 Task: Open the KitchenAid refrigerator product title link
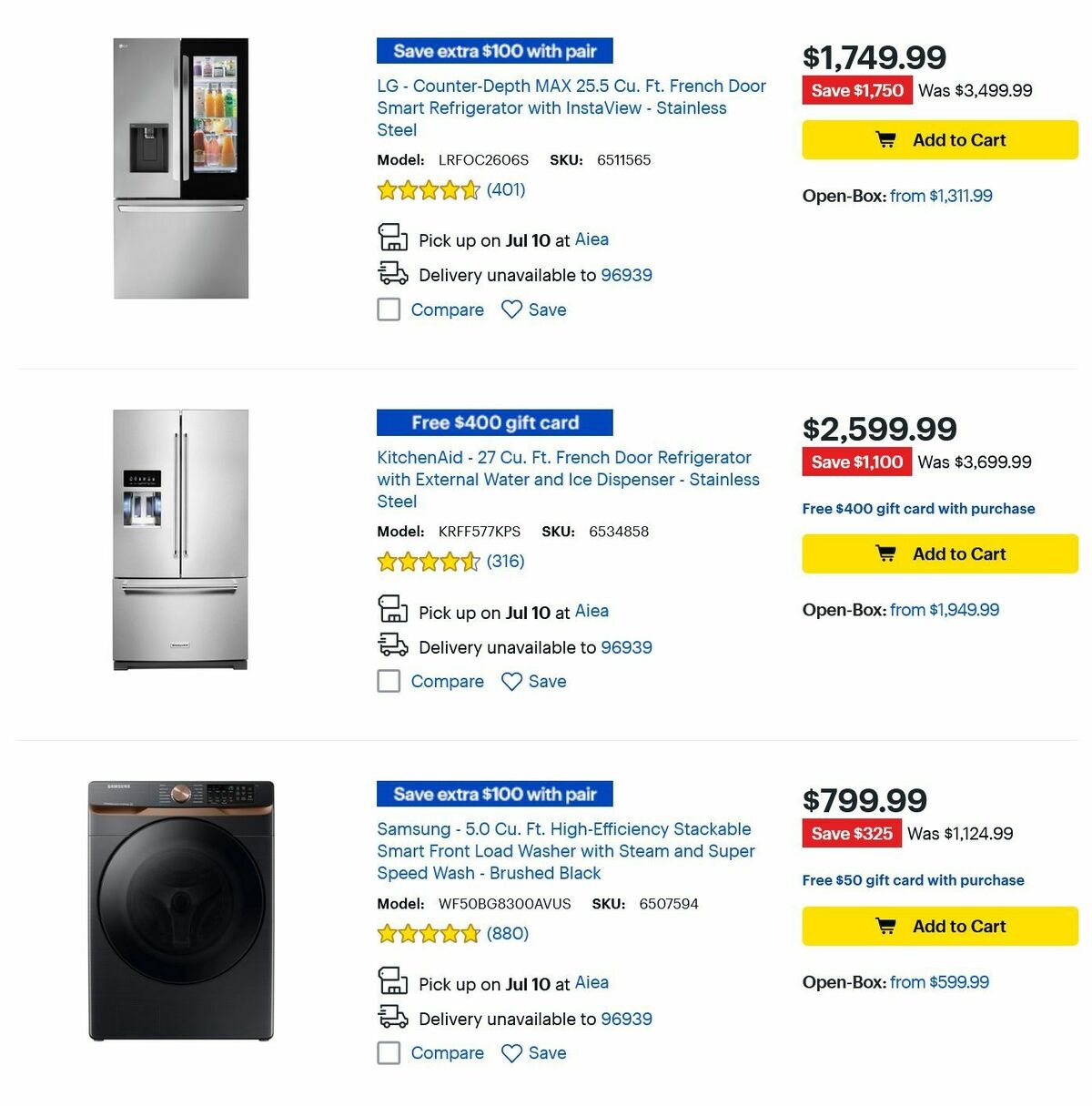click(564, 479)
